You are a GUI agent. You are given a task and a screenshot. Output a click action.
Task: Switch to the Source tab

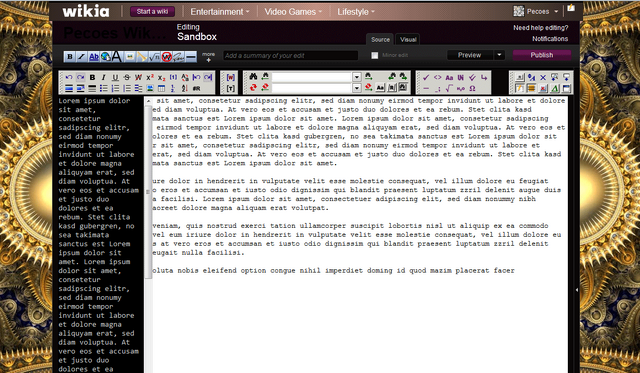pyautogui.click(x=380, y=40)
